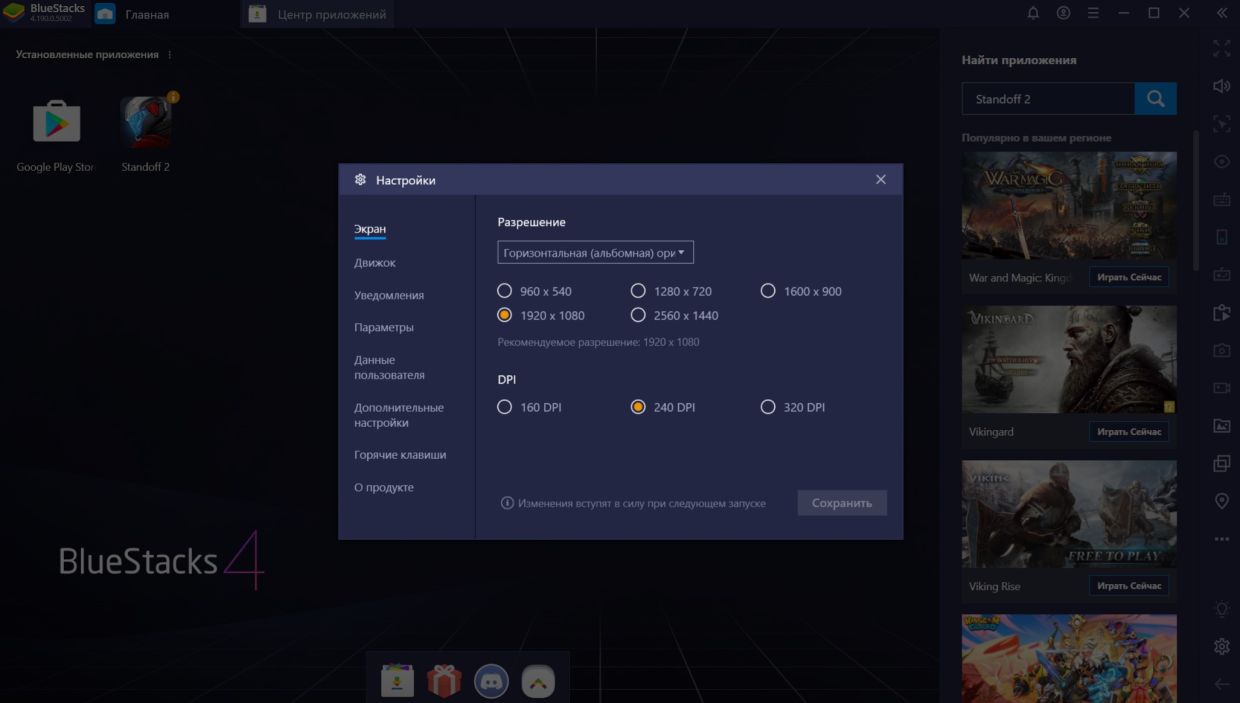Open the BlueStacks dock icon with colored arc
The image size is (1240, 703).
coord(538,682)
